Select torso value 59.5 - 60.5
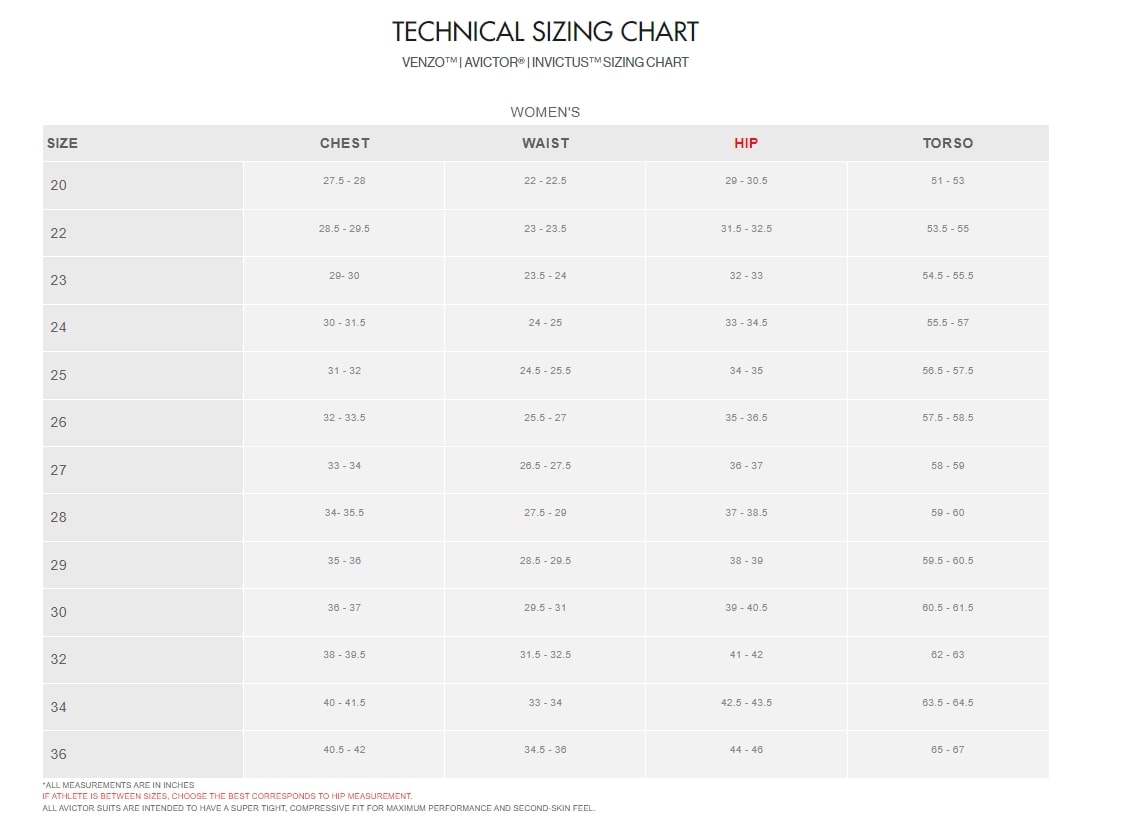This screenshot has width=1122, height=829. coord(947,561)
